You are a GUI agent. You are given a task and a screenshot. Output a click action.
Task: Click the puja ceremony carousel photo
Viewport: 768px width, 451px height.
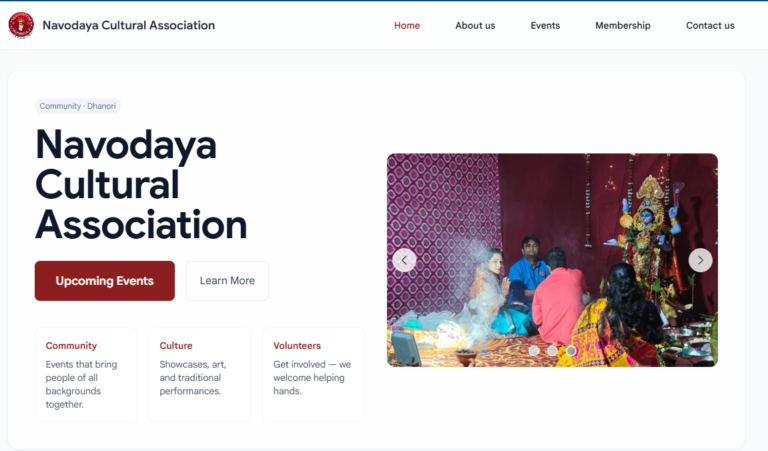[x=552, y=260]
